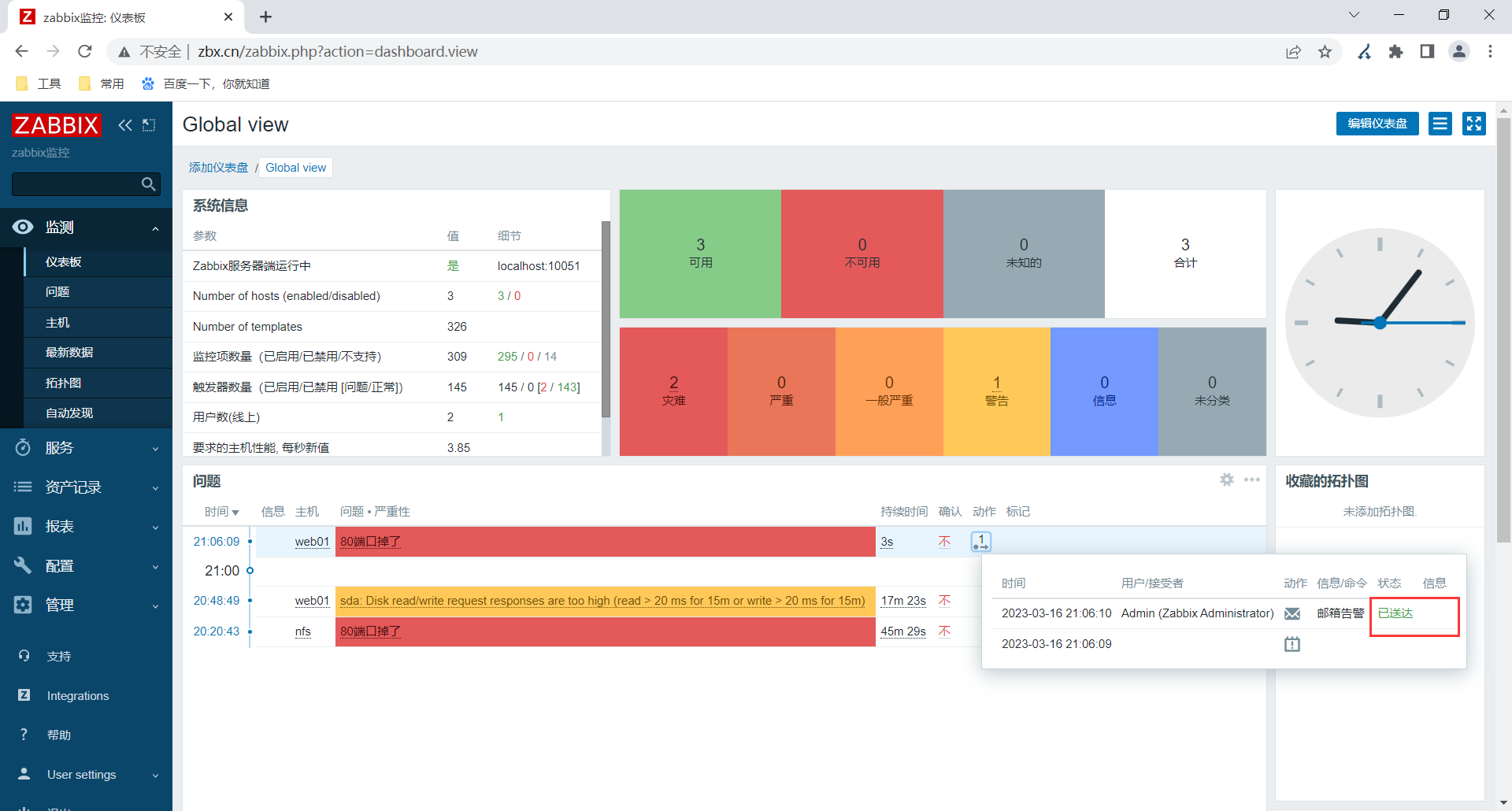Open the browser profile avatar
This screenshot has width=1512, height=811.
point(1459,52)
